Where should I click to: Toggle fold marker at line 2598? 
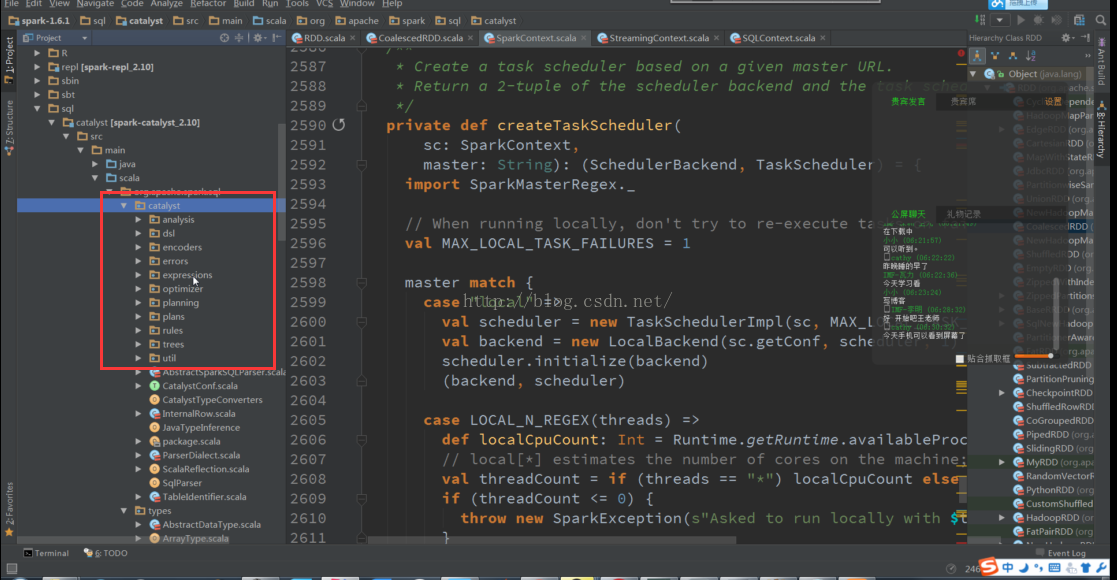(362, 283)
